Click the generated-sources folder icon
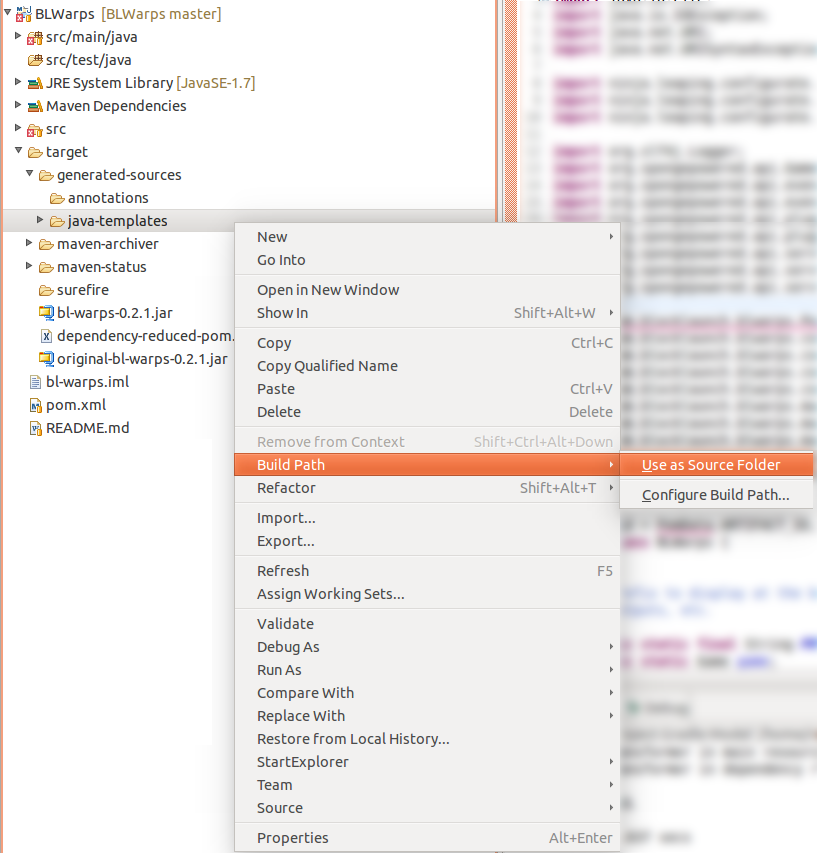The image size is (817, 853). coord(46,175)
